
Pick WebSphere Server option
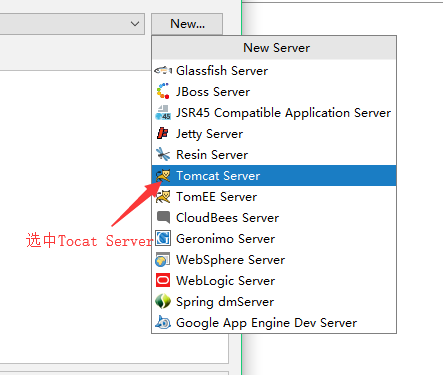tap(274, 259)
